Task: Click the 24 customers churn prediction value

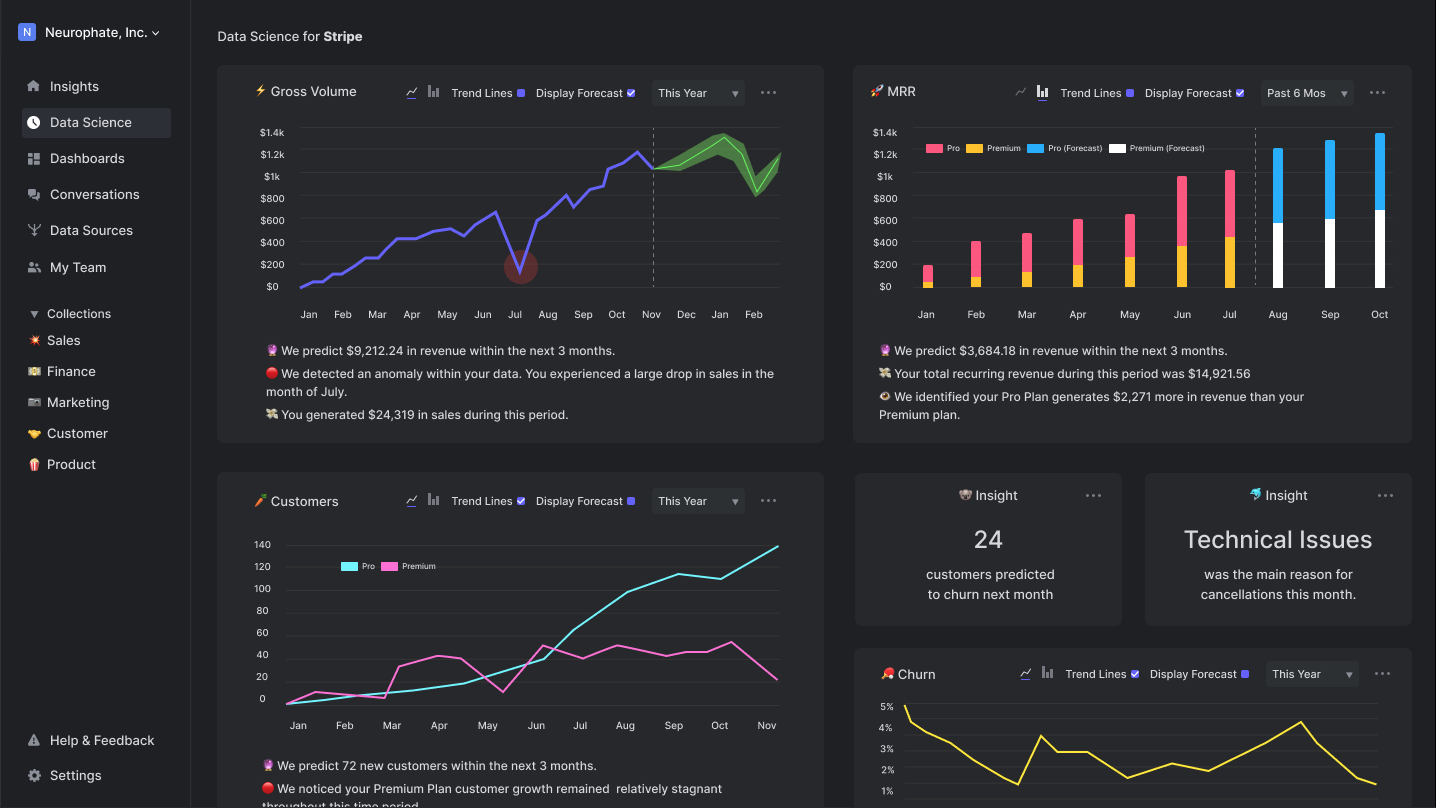Action: (988, 540)
